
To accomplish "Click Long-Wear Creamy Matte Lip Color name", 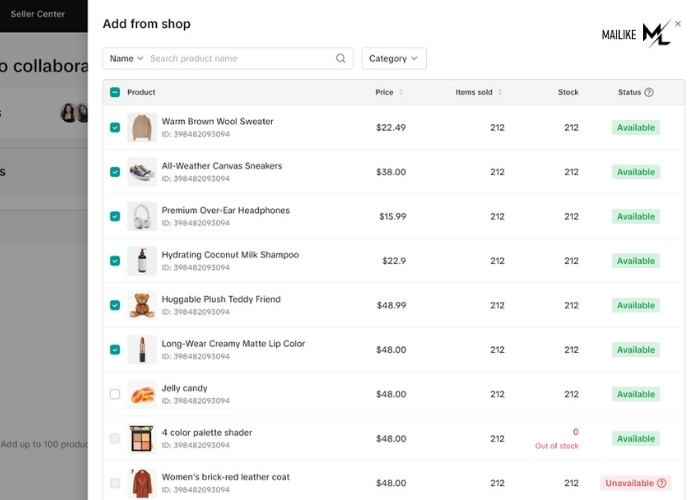I will (x=233, y=344).
